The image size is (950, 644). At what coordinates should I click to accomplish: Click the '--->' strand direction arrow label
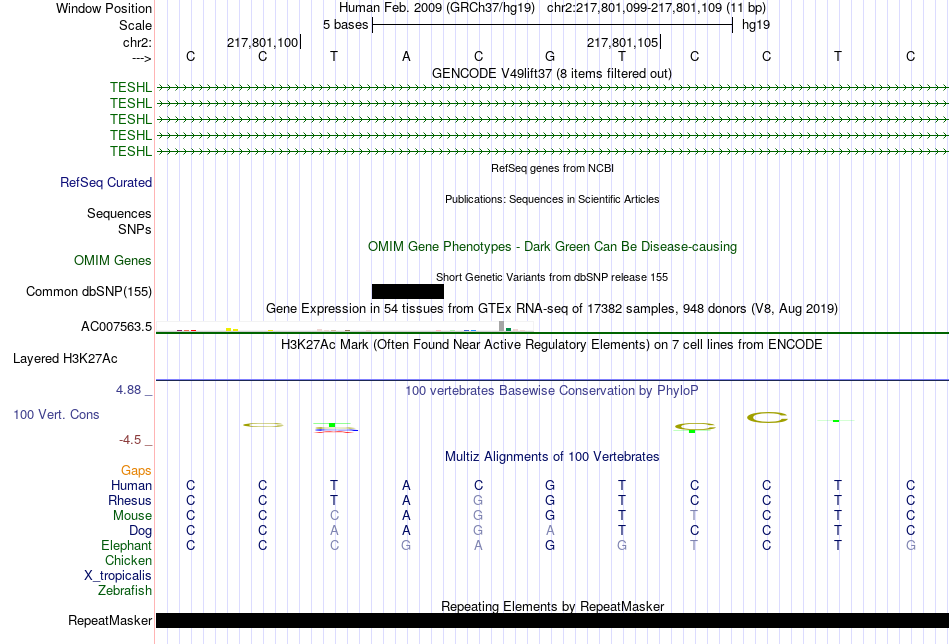141,58
